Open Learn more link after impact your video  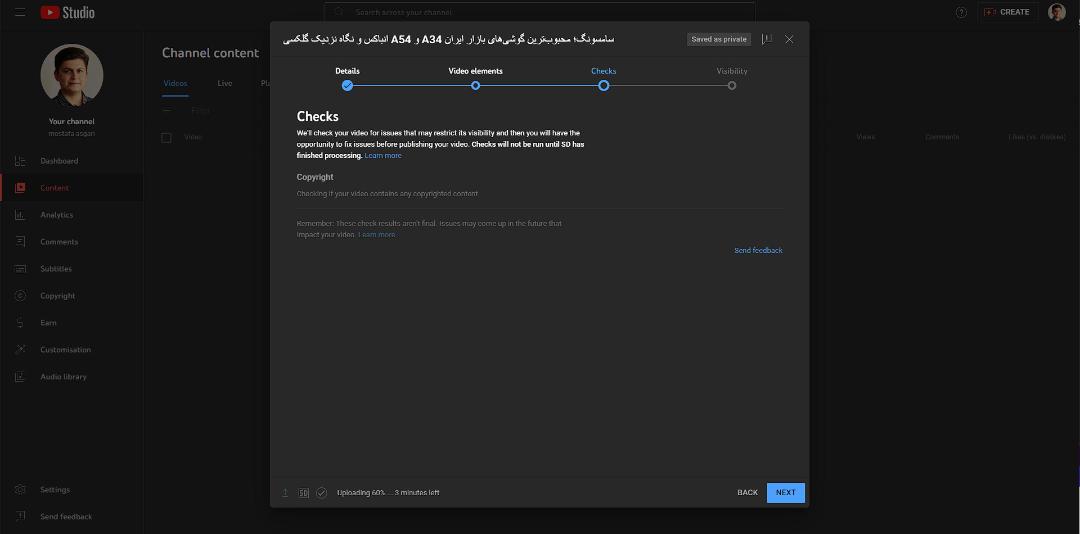tap(376, 235)
